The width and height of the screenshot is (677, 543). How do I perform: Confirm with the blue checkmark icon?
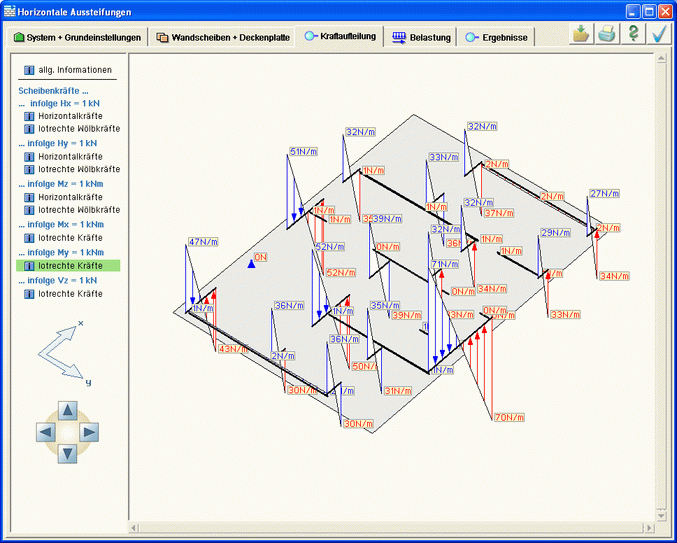coord(659,35)
